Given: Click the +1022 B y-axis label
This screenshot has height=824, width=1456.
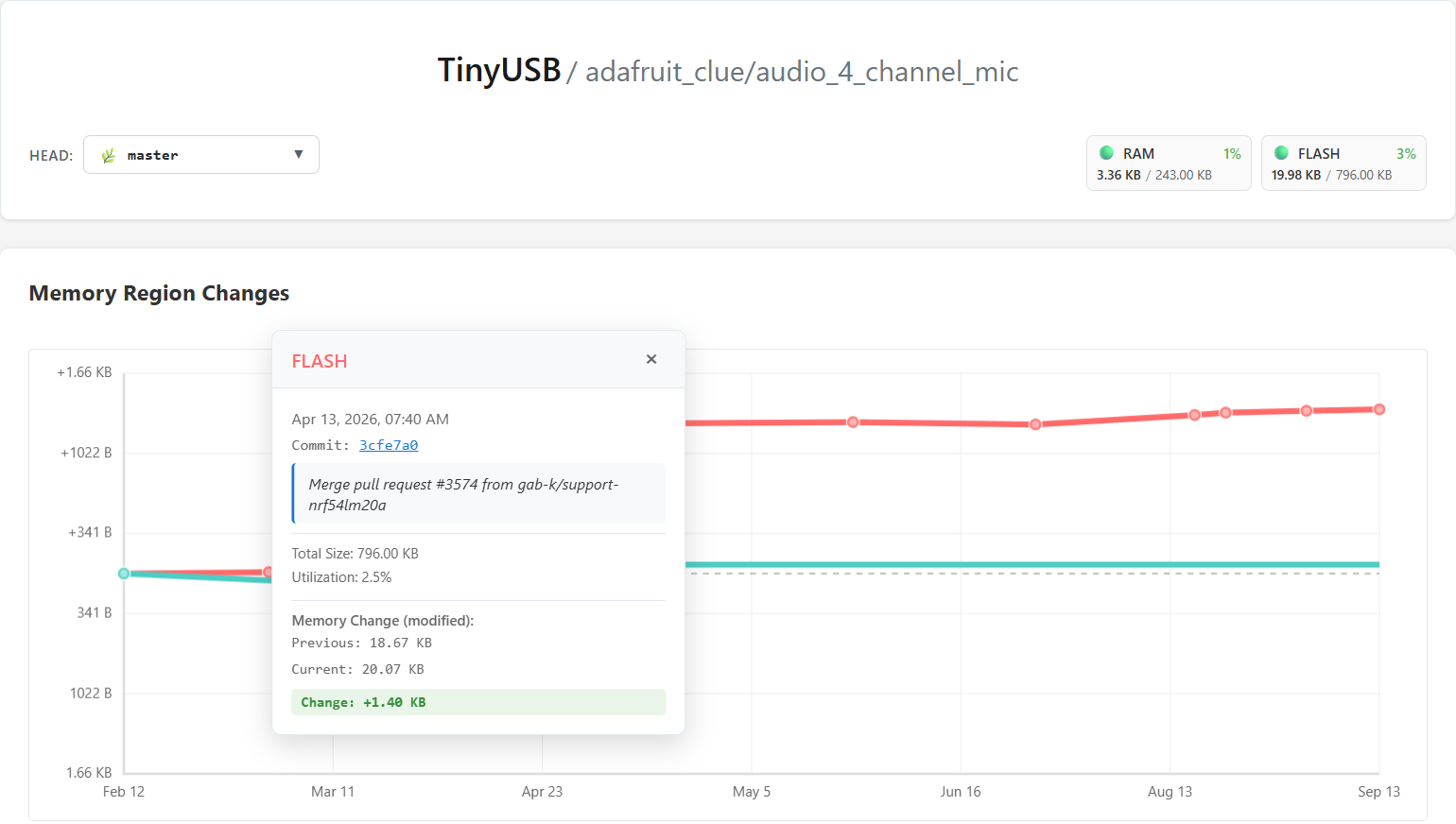Looking at the screenshot, I should pos(86,453).
